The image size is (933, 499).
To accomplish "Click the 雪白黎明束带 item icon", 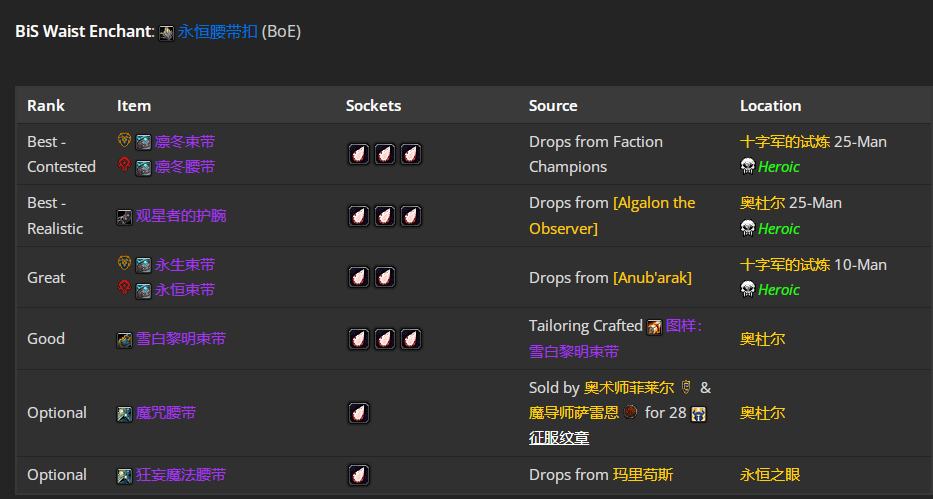I will pyautogui.click(x=124, y=340).
